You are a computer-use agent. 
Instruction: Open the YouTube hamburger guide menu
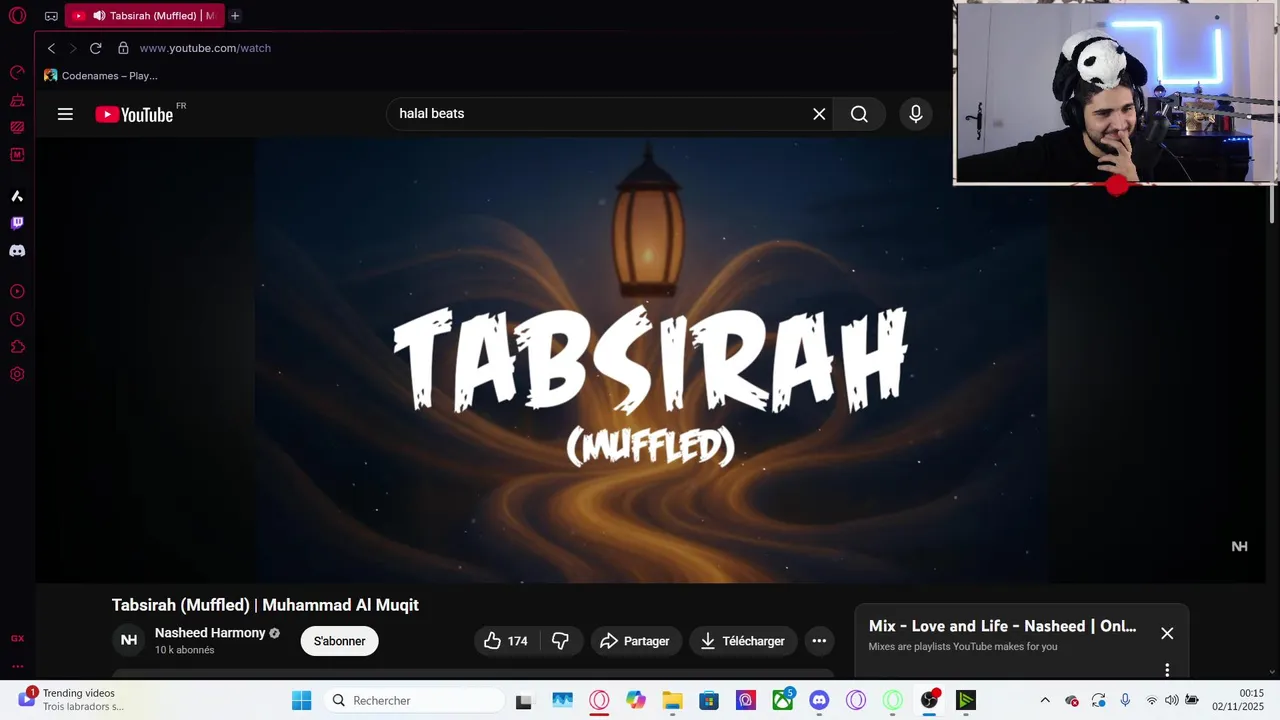[x=65, y=114]
